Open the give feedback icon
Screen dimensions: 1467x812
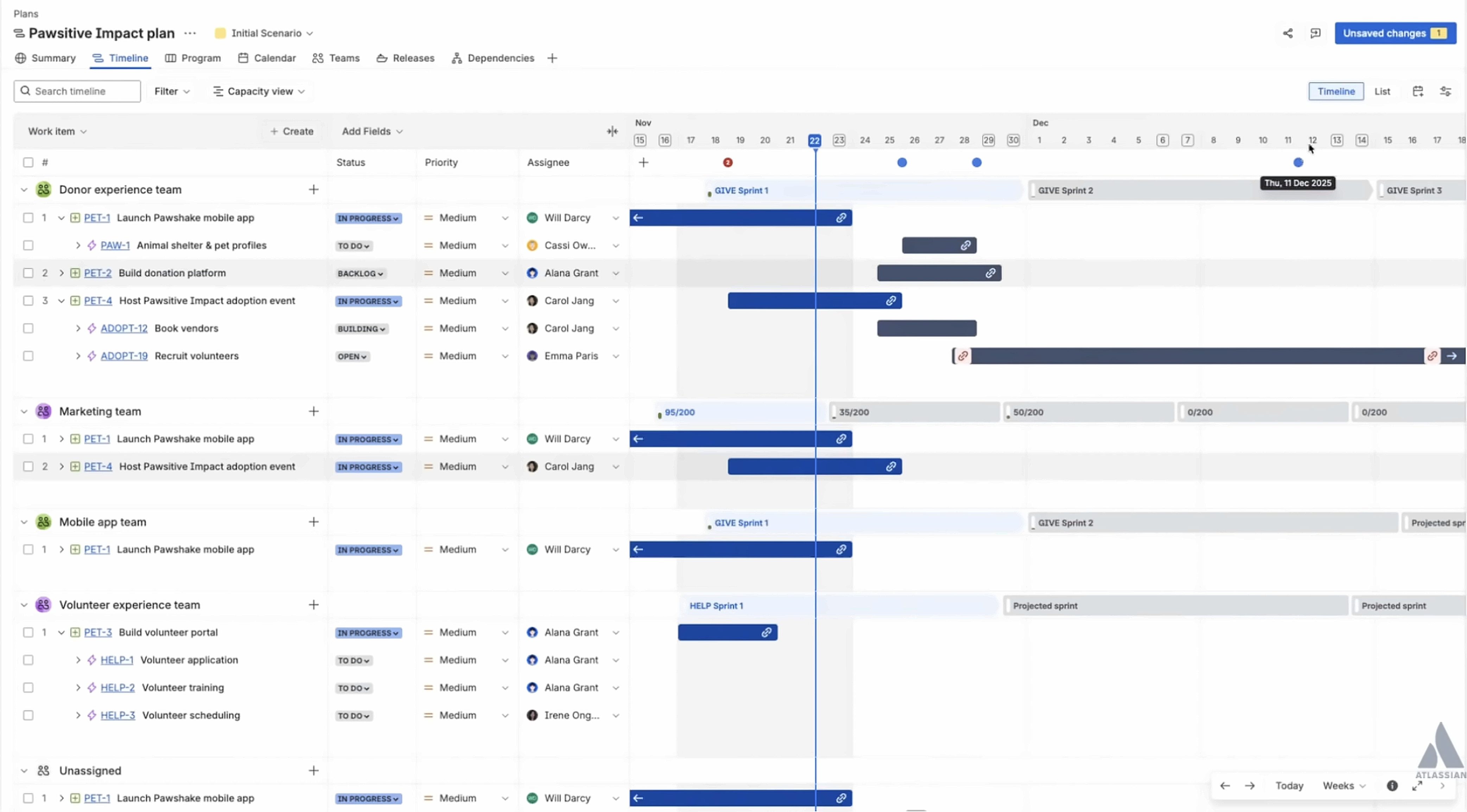click(1315, 33)
